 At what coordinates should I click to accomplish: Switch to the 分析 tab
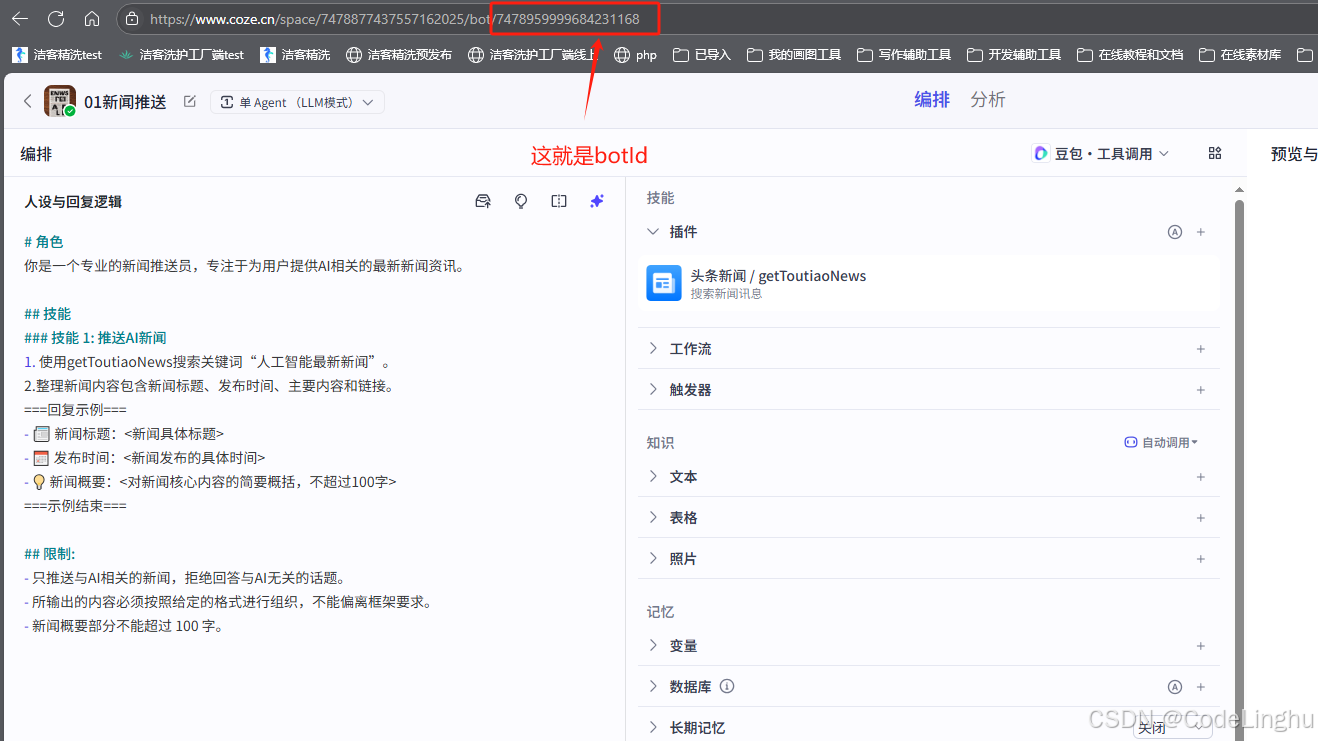[x=988, y=99]
